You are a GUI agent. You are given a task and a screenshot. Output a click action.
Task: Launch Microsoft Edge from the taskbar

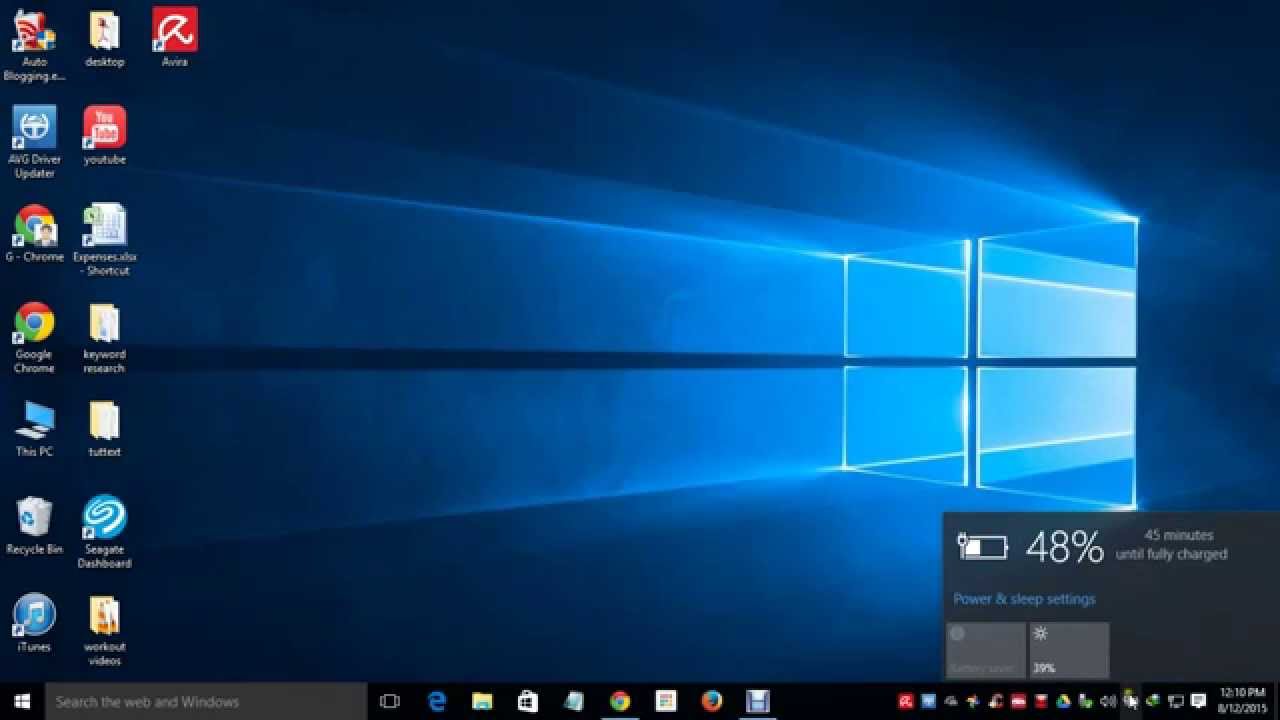point(436,701)
